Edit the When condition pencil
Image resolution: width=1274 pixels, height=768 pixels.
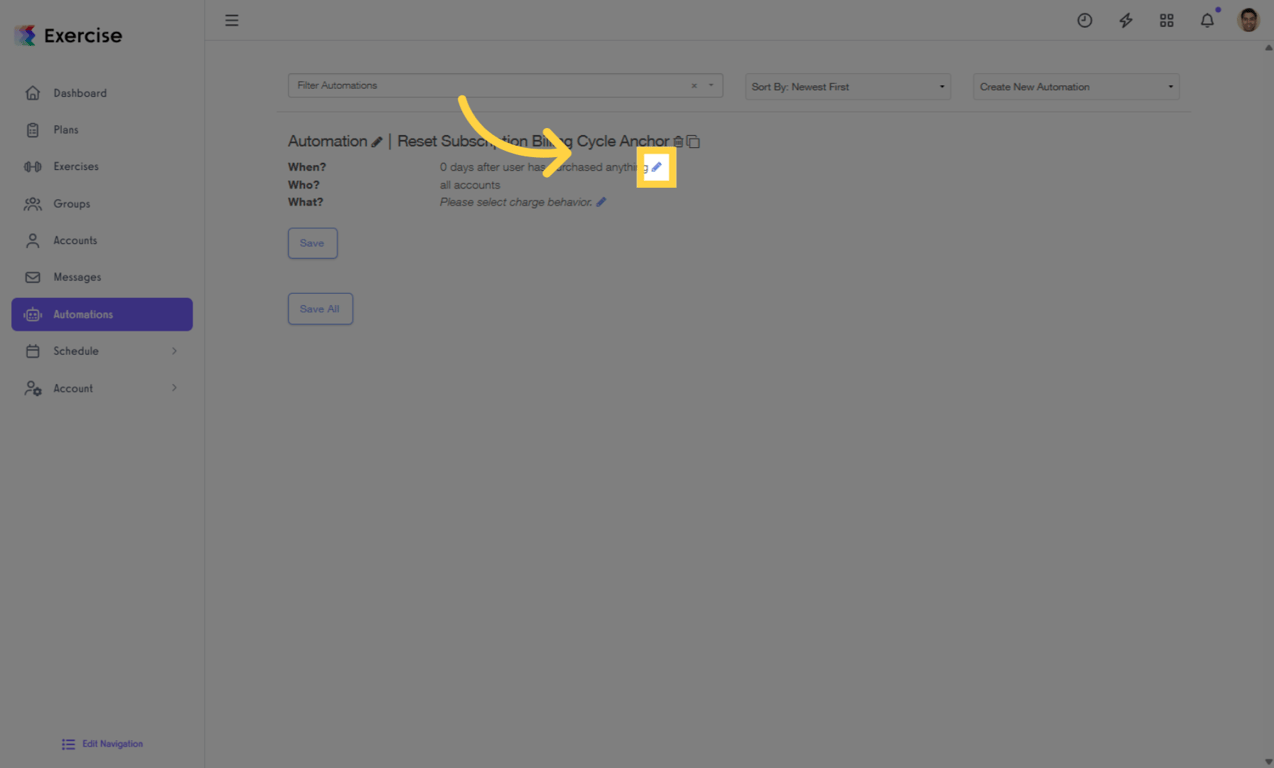pos(656,167)
